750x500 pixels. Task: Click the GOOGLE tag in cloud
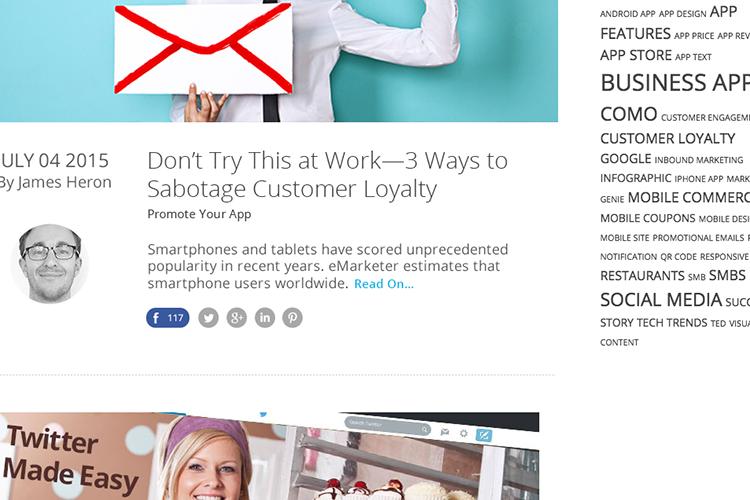[626, 159]
